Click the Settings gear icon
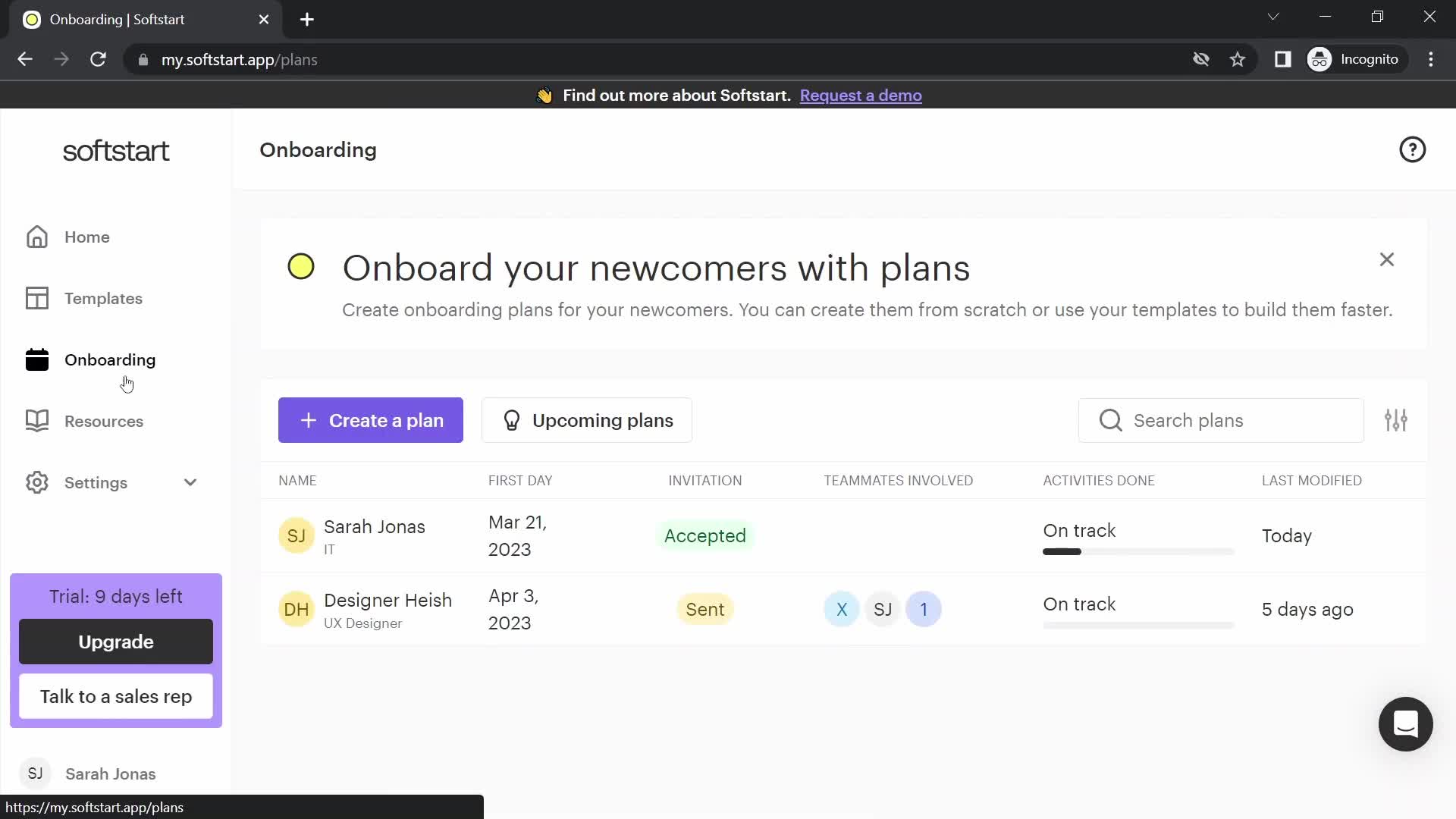 37,482
